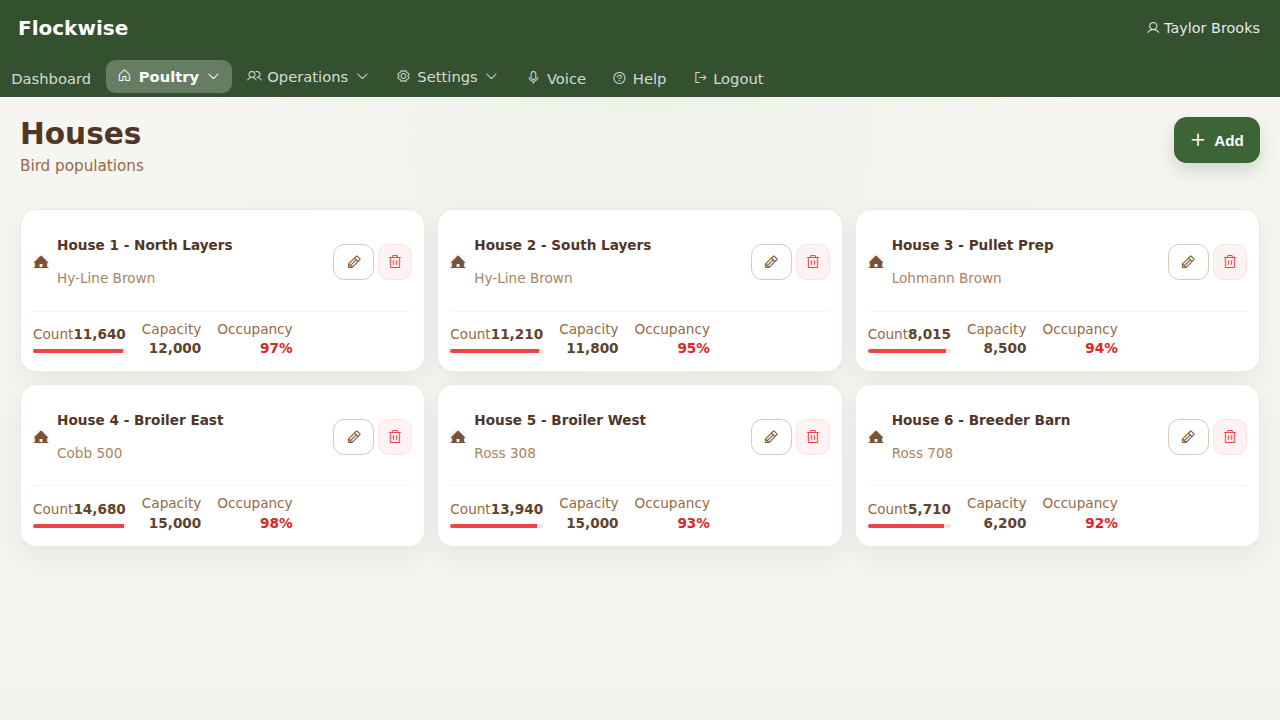Go to the Dashboard page
This screenshot has height=720, width=1280.
pyautogui.click(x=51, y=79)
